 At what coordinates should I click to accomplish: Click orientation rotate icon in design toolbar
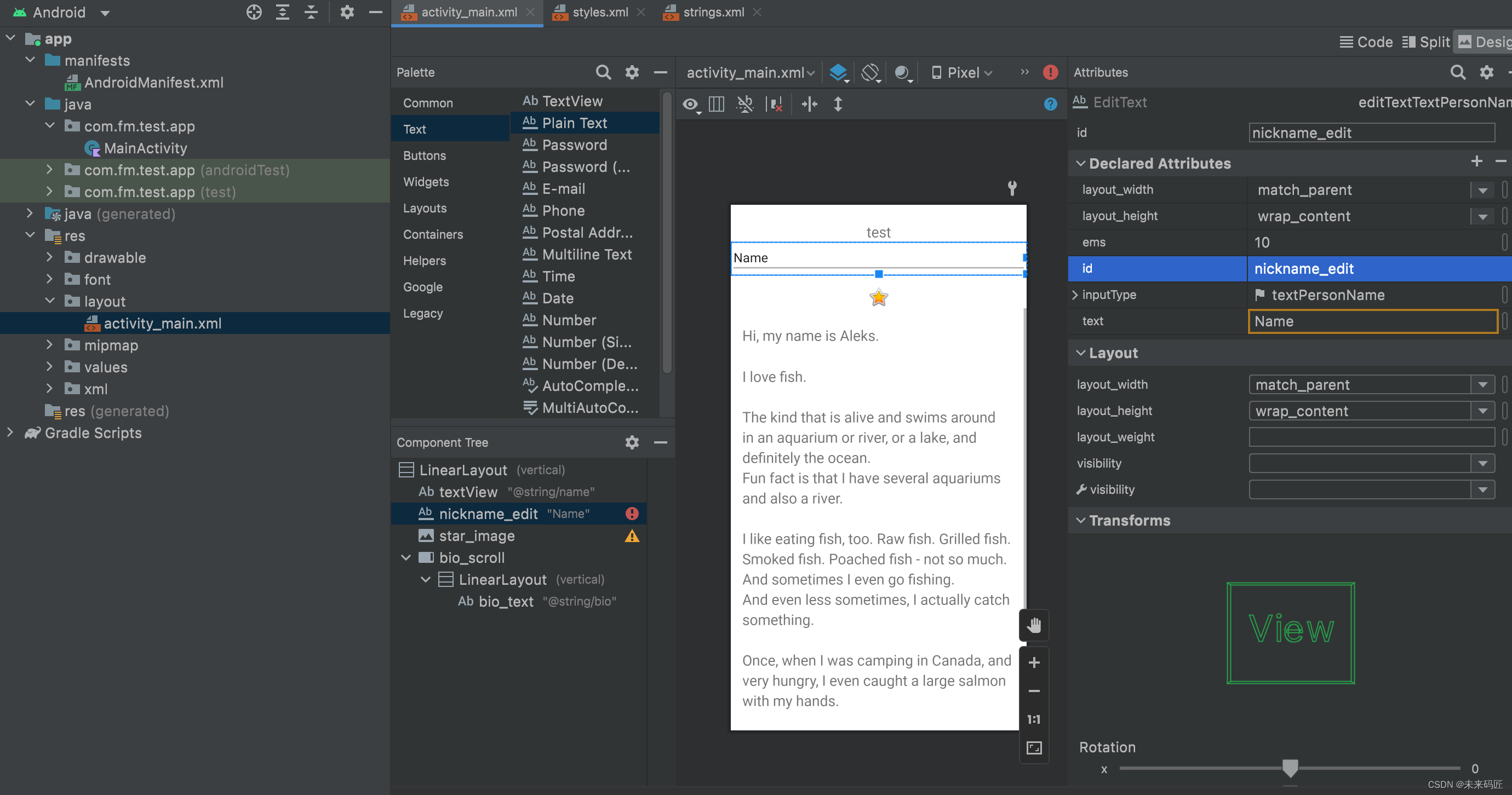(870, 72)
